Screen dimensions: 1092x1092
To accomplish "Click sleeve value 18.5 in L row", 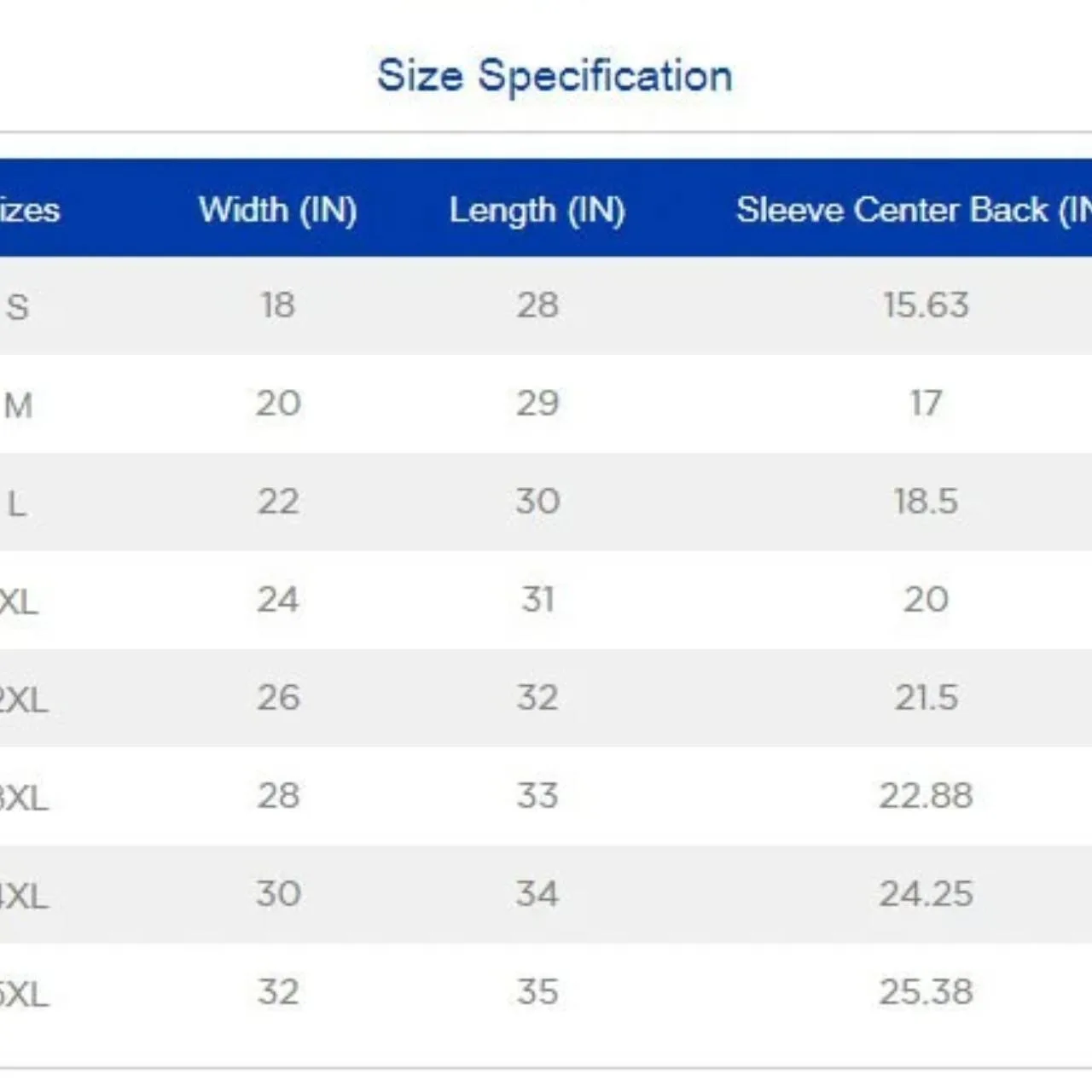I will [x=926, y=502].
